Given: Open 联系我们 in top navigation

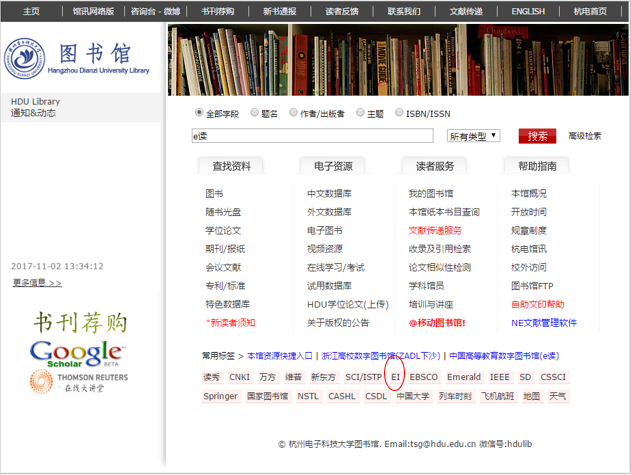Looking at the screenshot, I should tap(404, 11).
